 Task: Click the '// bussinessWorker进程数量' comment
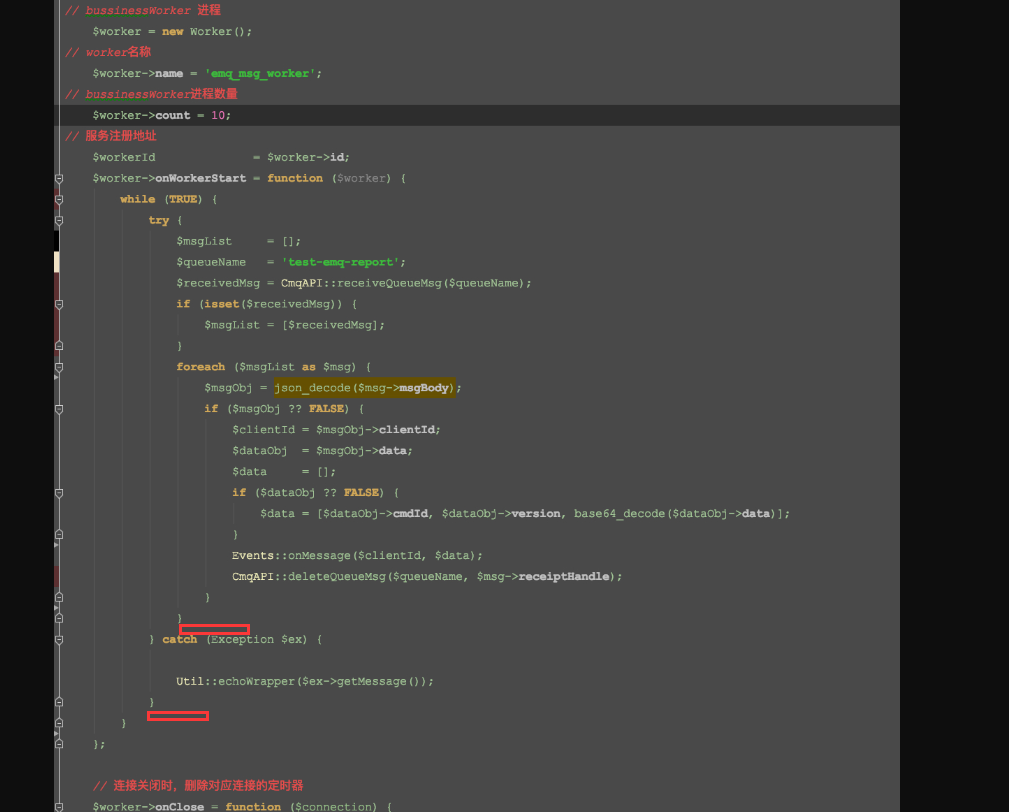(x=151, y=94)
